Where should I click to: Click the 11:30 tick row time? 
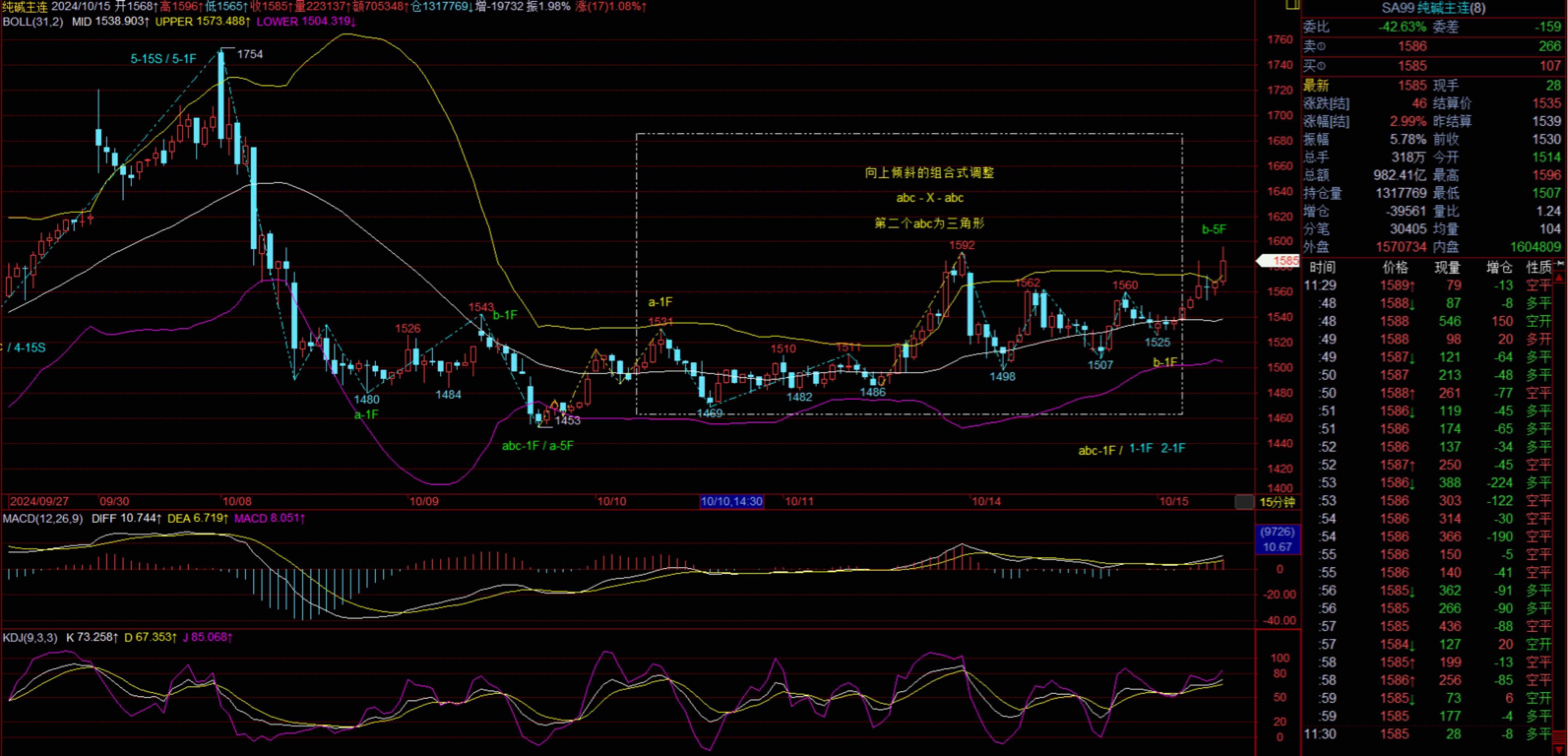pos(1320,734)
